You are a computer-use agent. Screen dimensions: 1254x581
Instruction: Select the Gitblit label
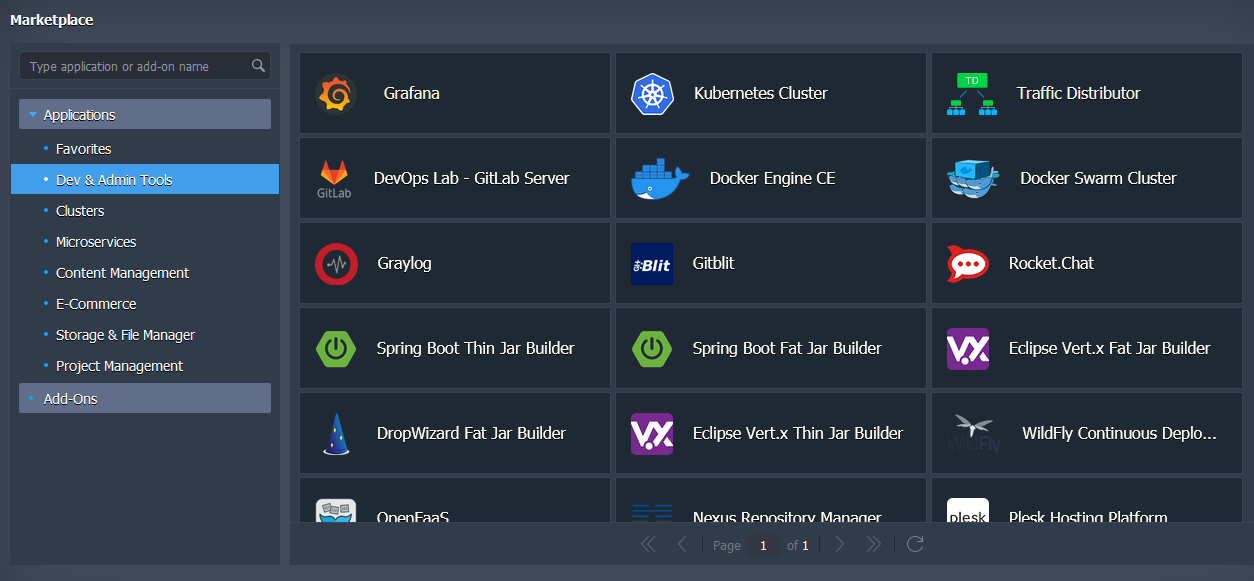coord(714,264)
